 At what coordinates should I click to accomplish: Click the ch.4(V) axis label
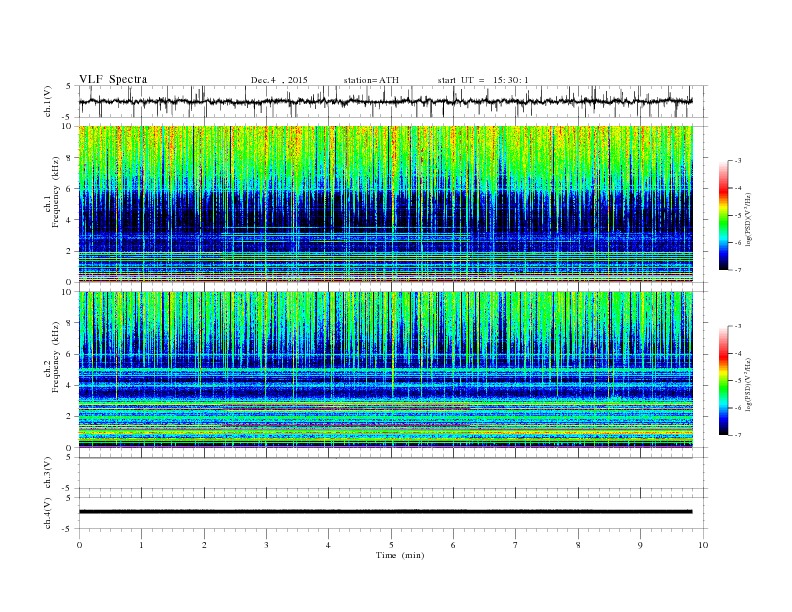click(x=48, y=513)
